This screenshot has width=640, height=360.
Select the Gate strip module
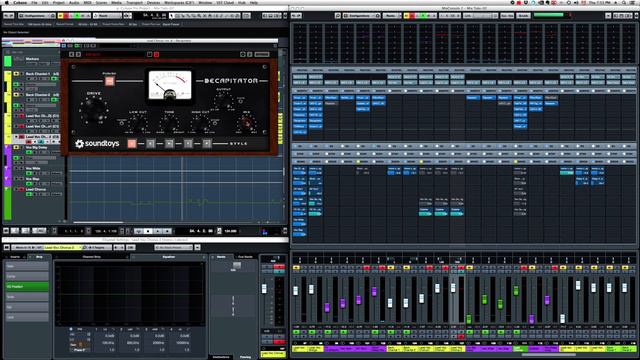(x=27, y=266)
